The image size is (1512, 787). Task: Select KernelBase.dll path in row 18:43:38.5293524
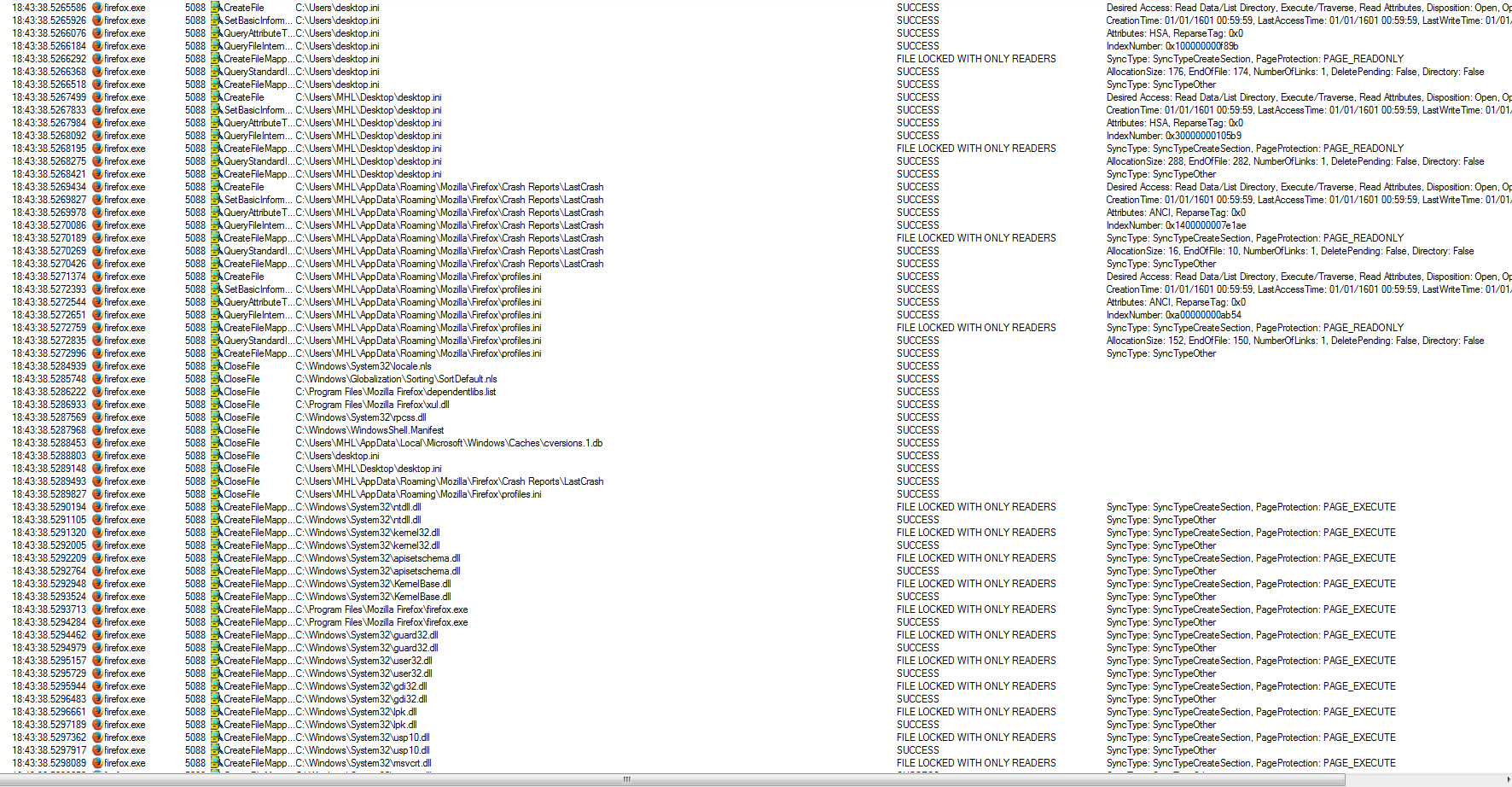click(373, 597)
